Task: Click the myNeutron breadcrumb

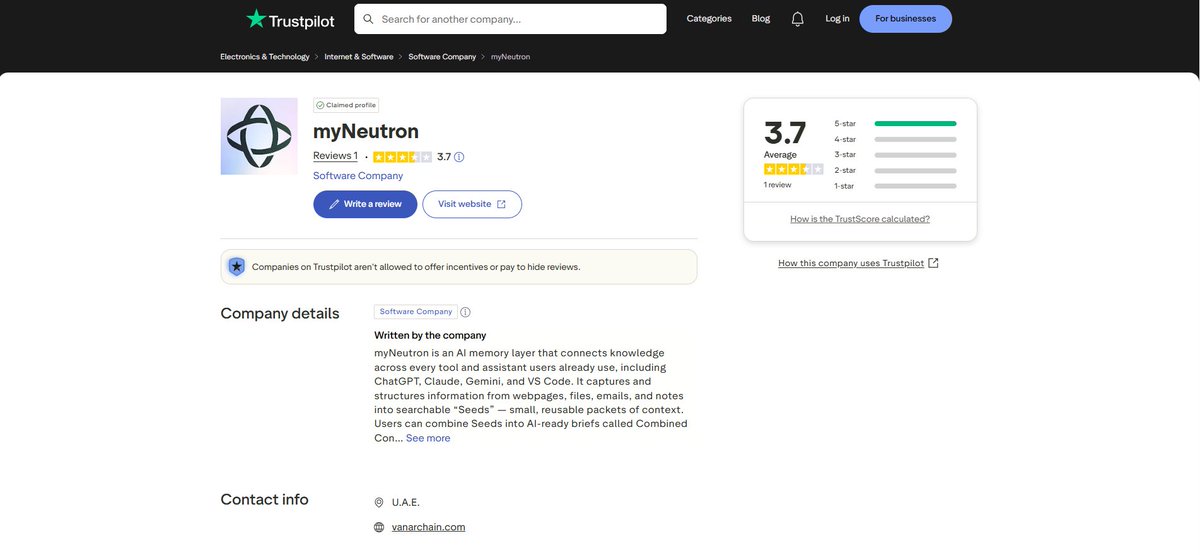Action: 510,57
